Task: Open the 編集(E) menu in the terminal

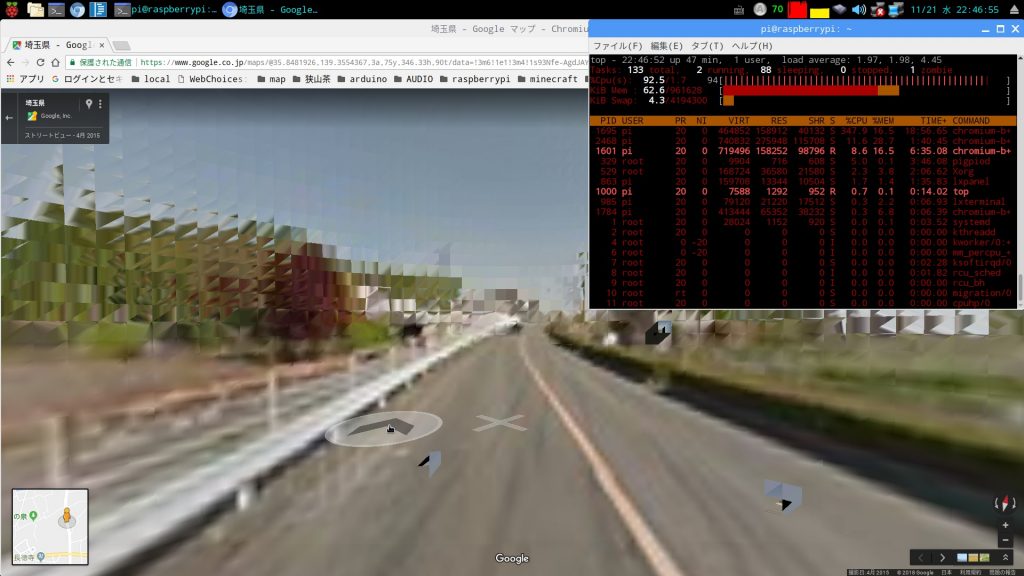Action: click(x=666, y=46)
